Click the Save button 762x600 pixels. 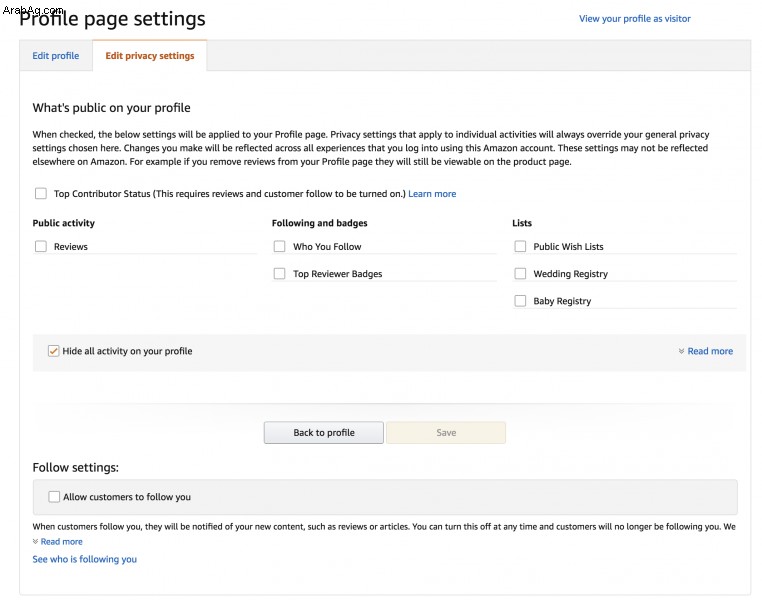(x=446, y=432)
